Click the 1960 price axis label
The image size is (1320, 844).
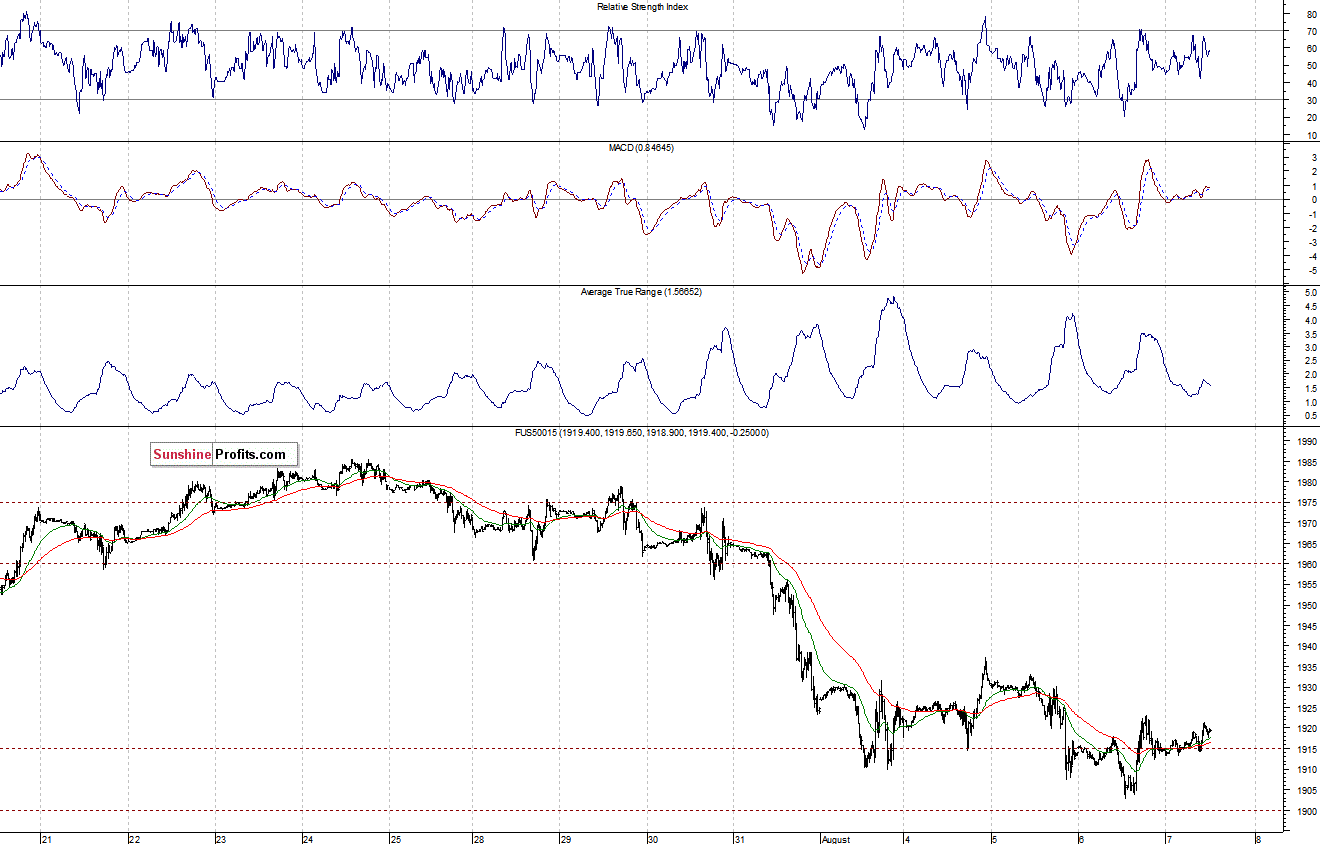(x=1306, y=565)
